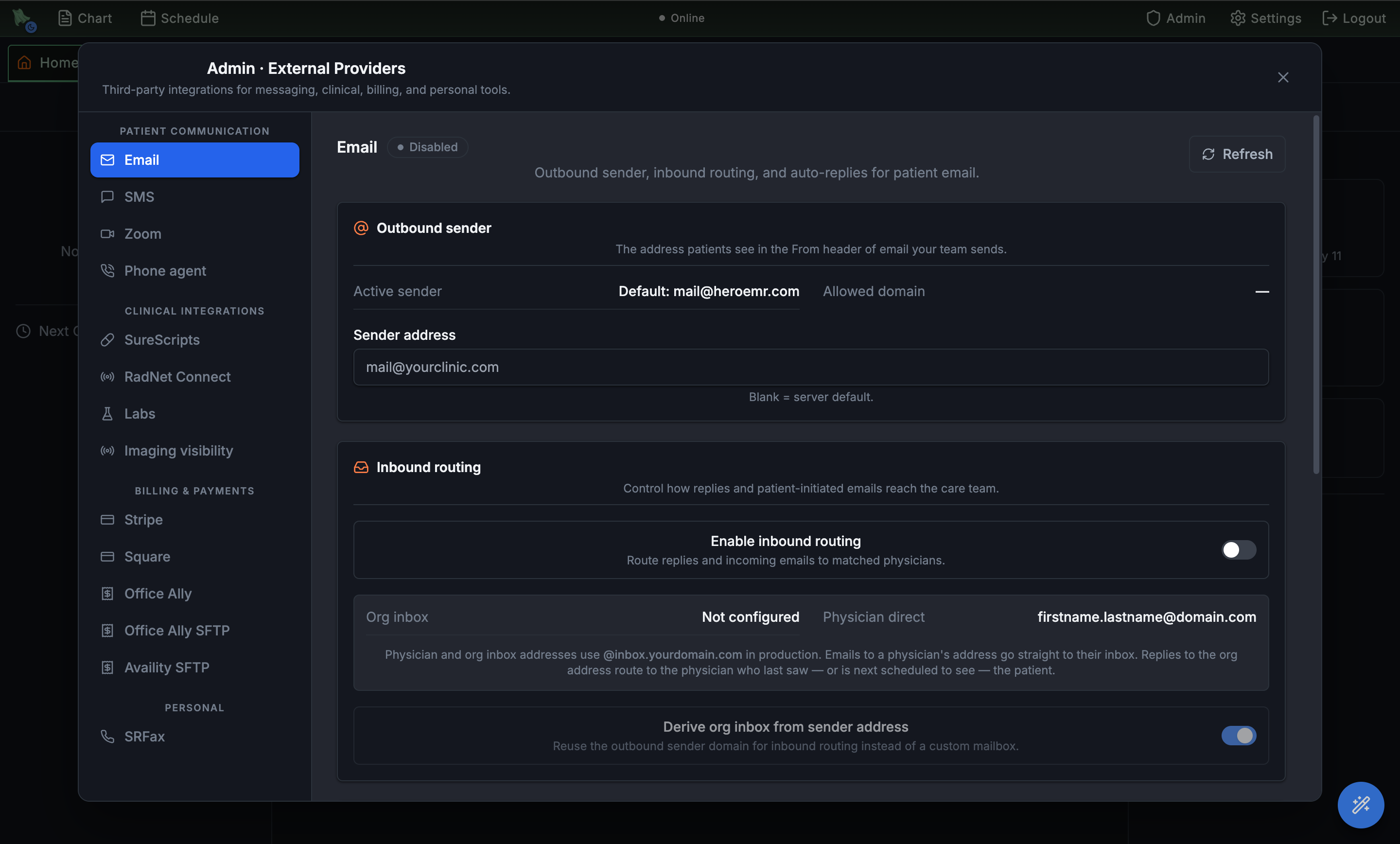Click the RadNet Connect broadcast icon
The width and height of the screenshot is (1400, 844).
click(x=107, y=377)
